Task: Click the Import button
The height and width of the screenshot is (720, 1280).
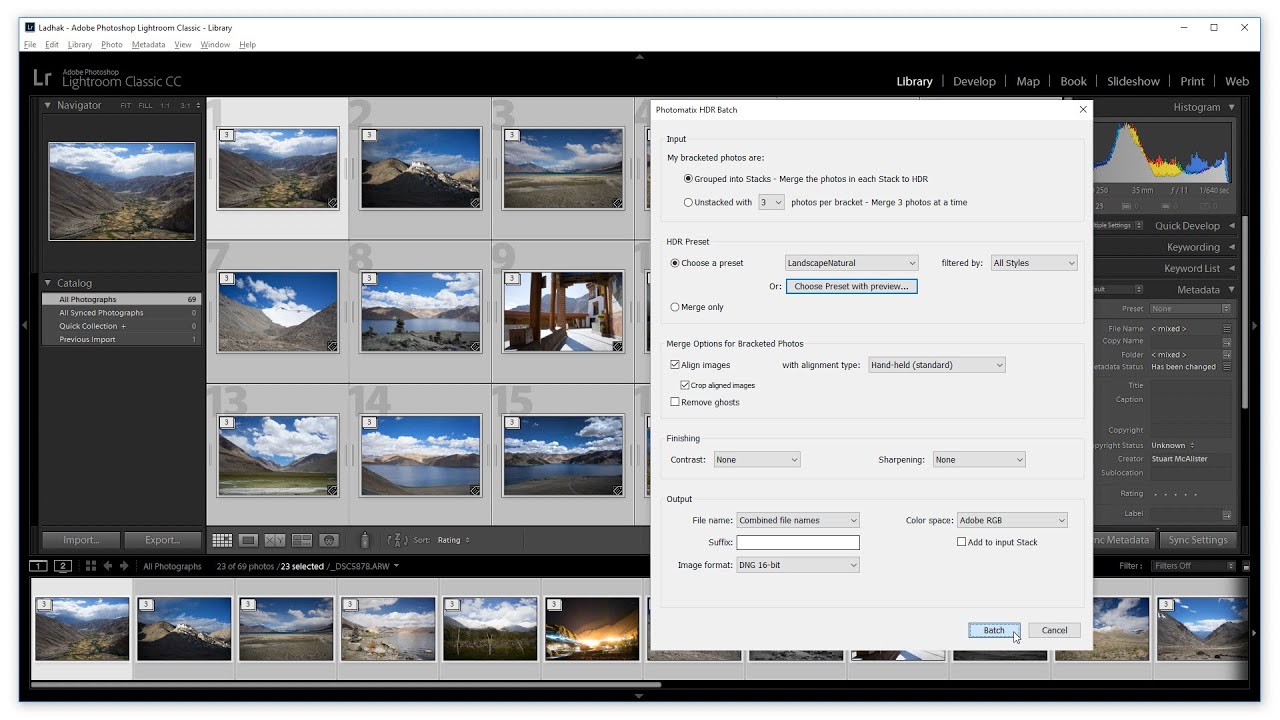Action: pyautogui.click(x=81, y=540)
